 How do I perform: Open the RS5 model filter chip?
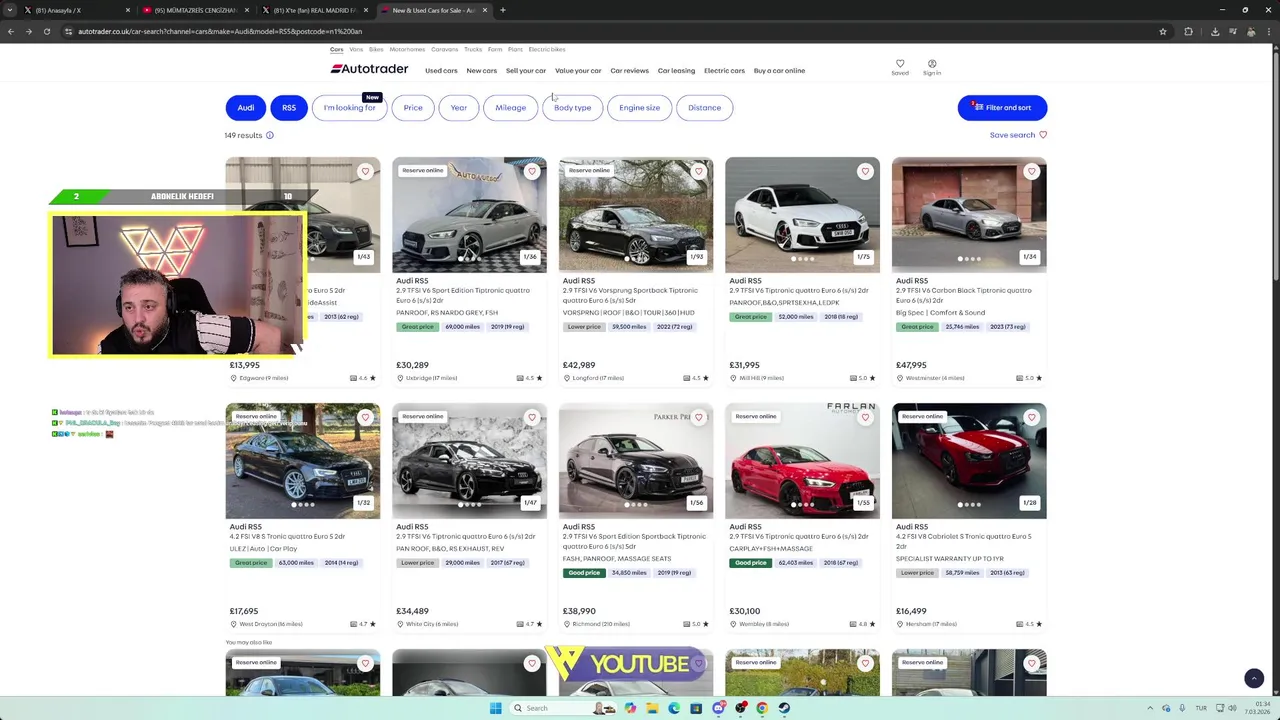point(289,108)
